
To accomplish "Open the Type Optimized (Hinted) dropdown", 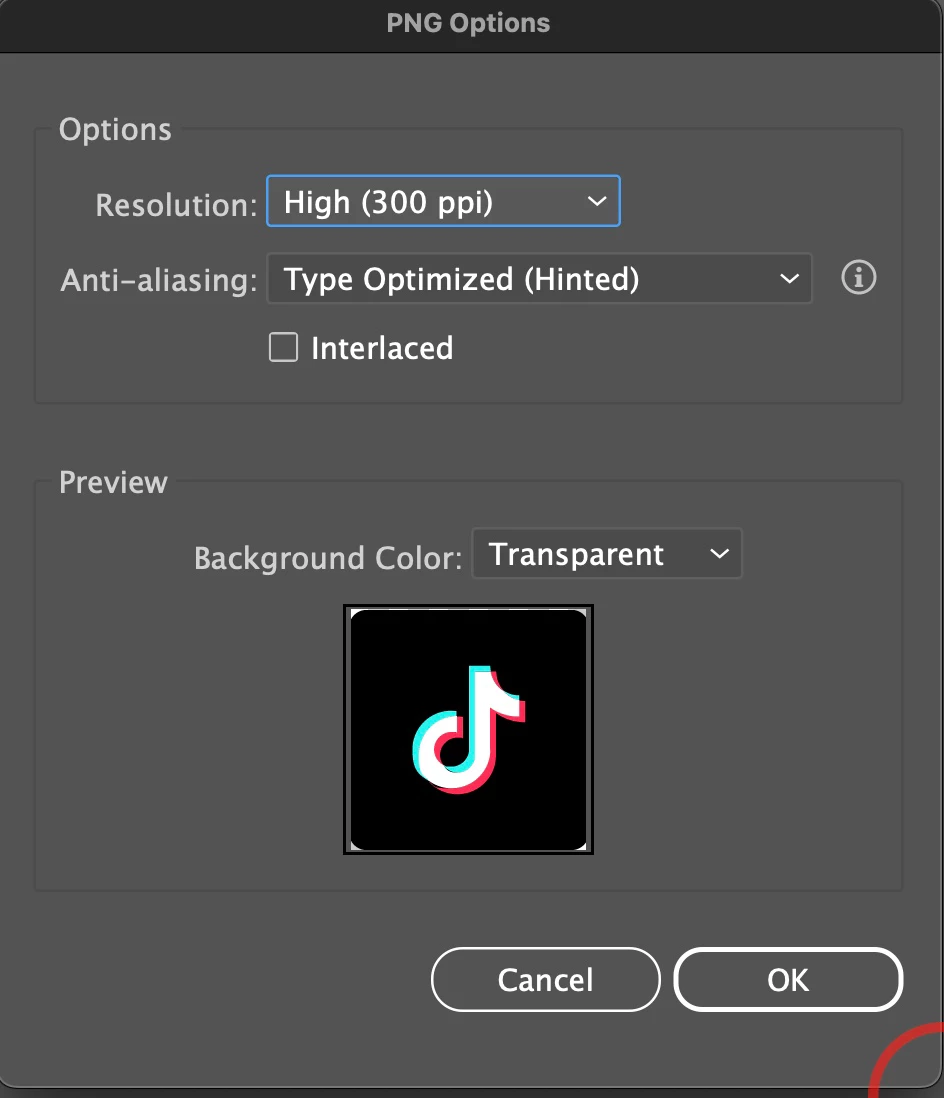I will tap(539, 279).
